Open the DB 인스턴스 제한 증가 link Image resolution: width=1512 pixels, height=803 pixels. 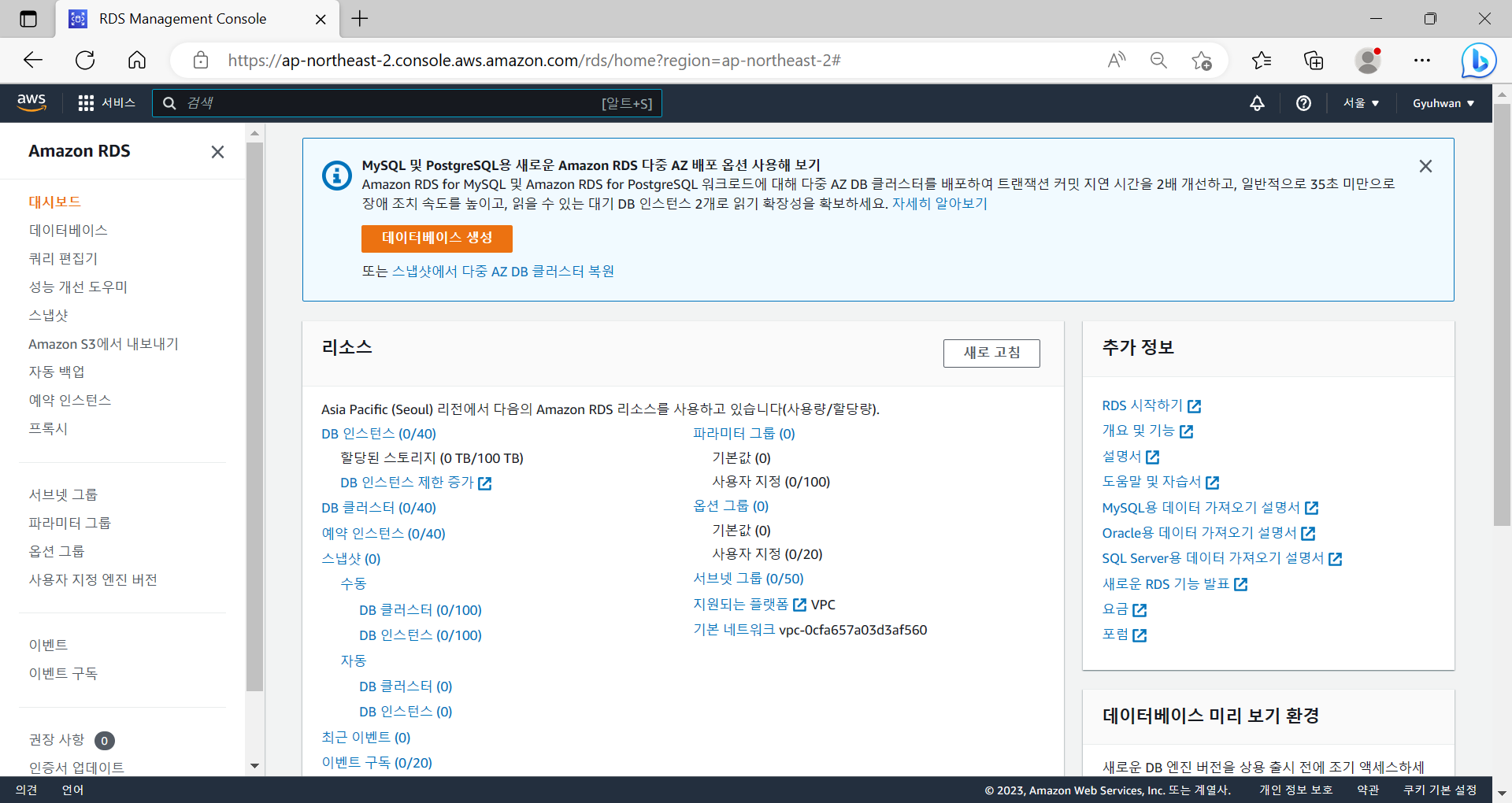tap(416, 483)
